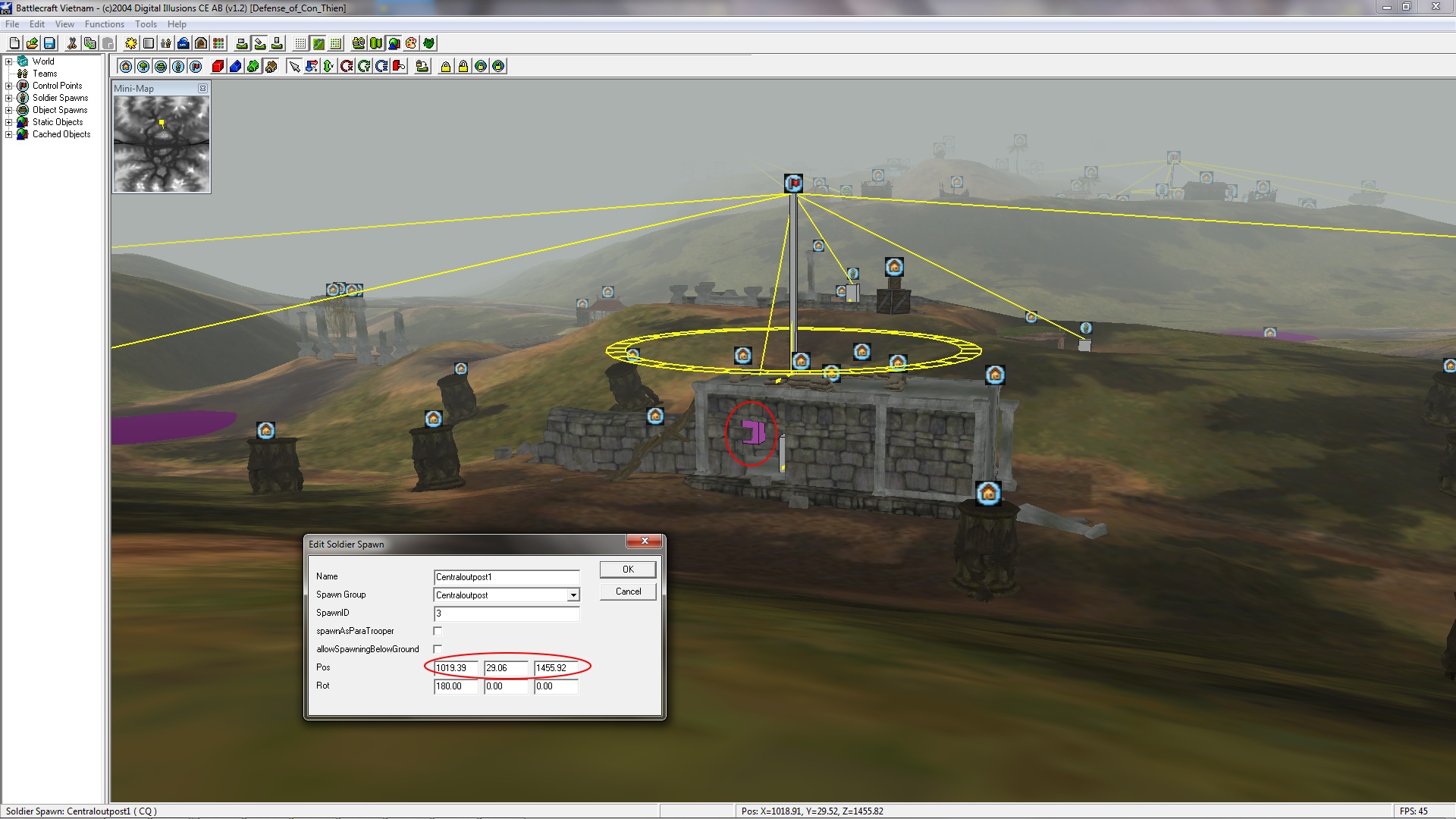Screen dimensions: 1456x819
Task: Click the blue rotate Z icon
Action: tap(381, 67)
